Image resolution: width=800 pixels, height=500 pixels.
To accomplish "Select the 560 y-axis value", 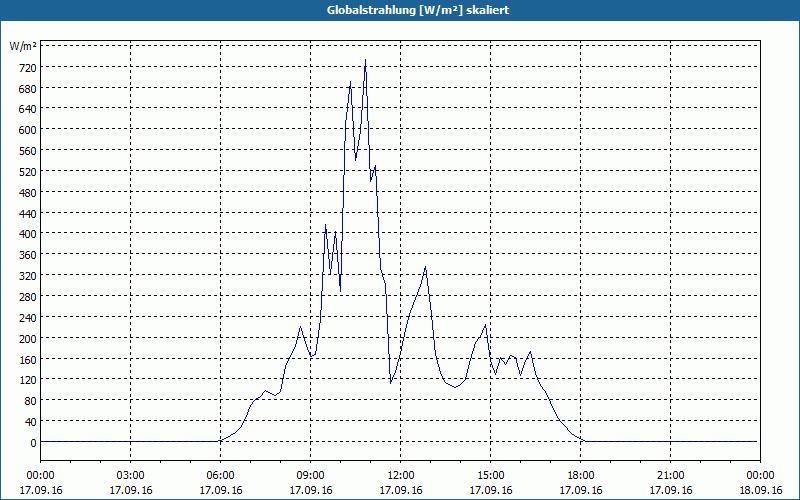I will (x=28, y=151).
